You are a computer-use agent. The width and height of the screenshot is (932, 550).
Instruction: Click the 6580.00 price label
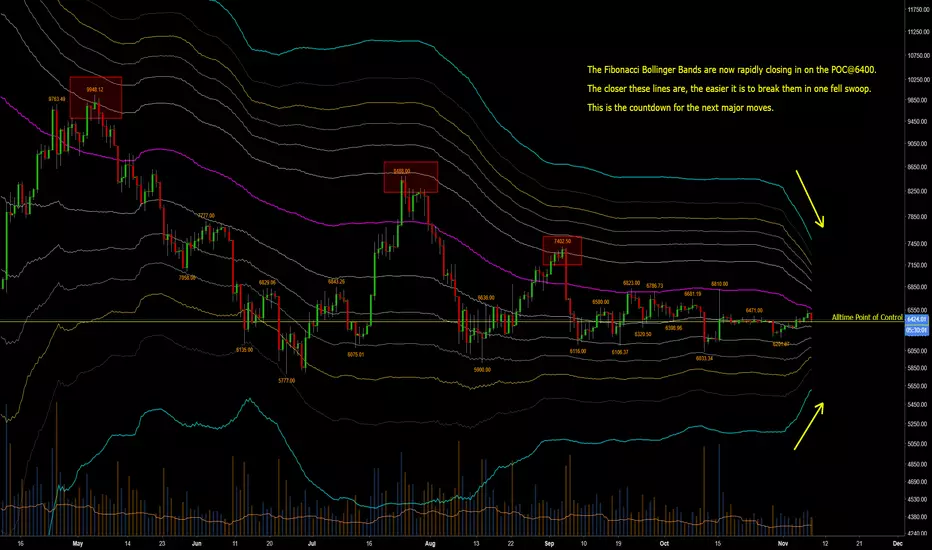(x=601, y=302)
